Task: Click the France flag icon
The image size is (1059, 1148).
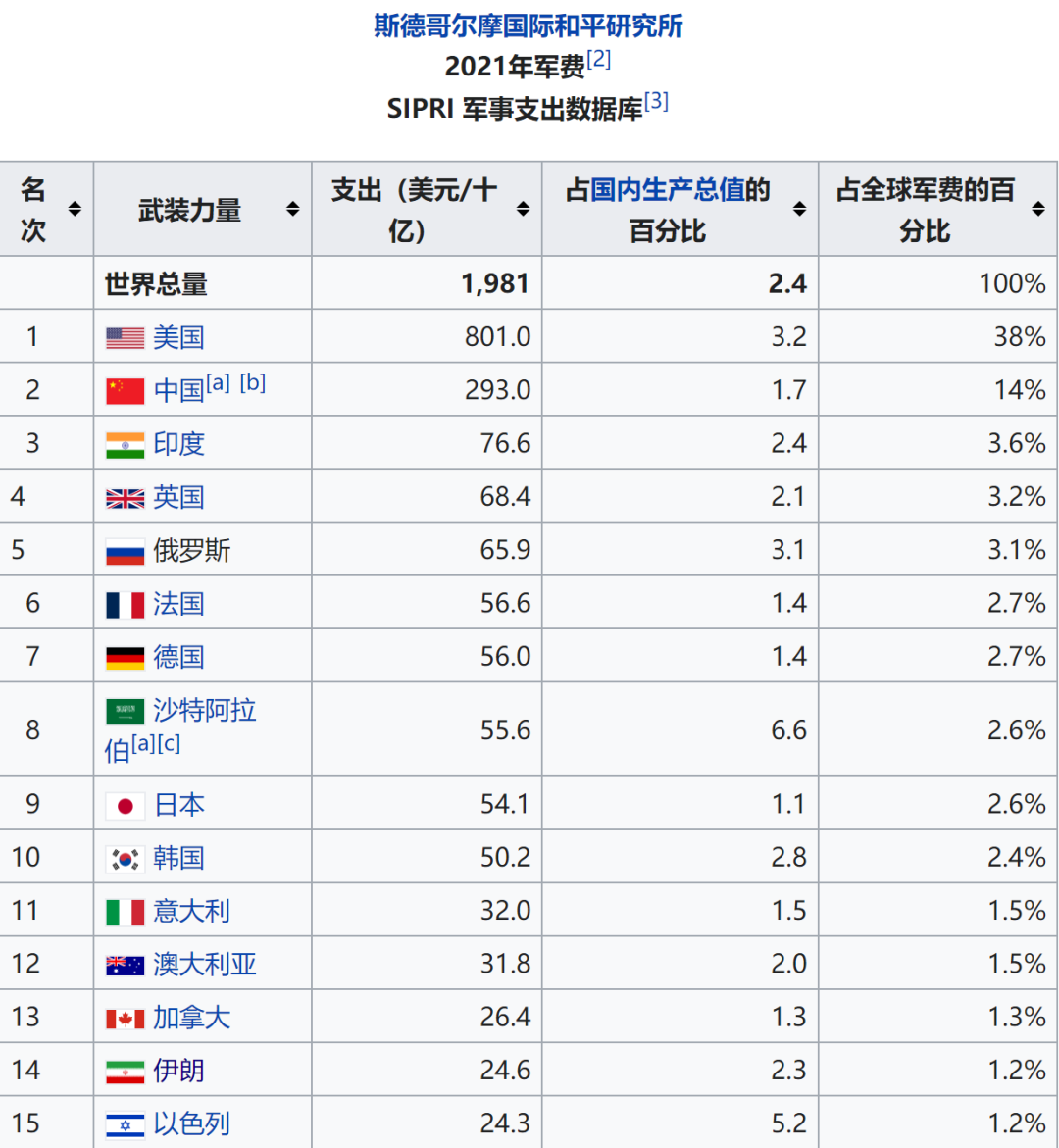Action: click(126, 606)
